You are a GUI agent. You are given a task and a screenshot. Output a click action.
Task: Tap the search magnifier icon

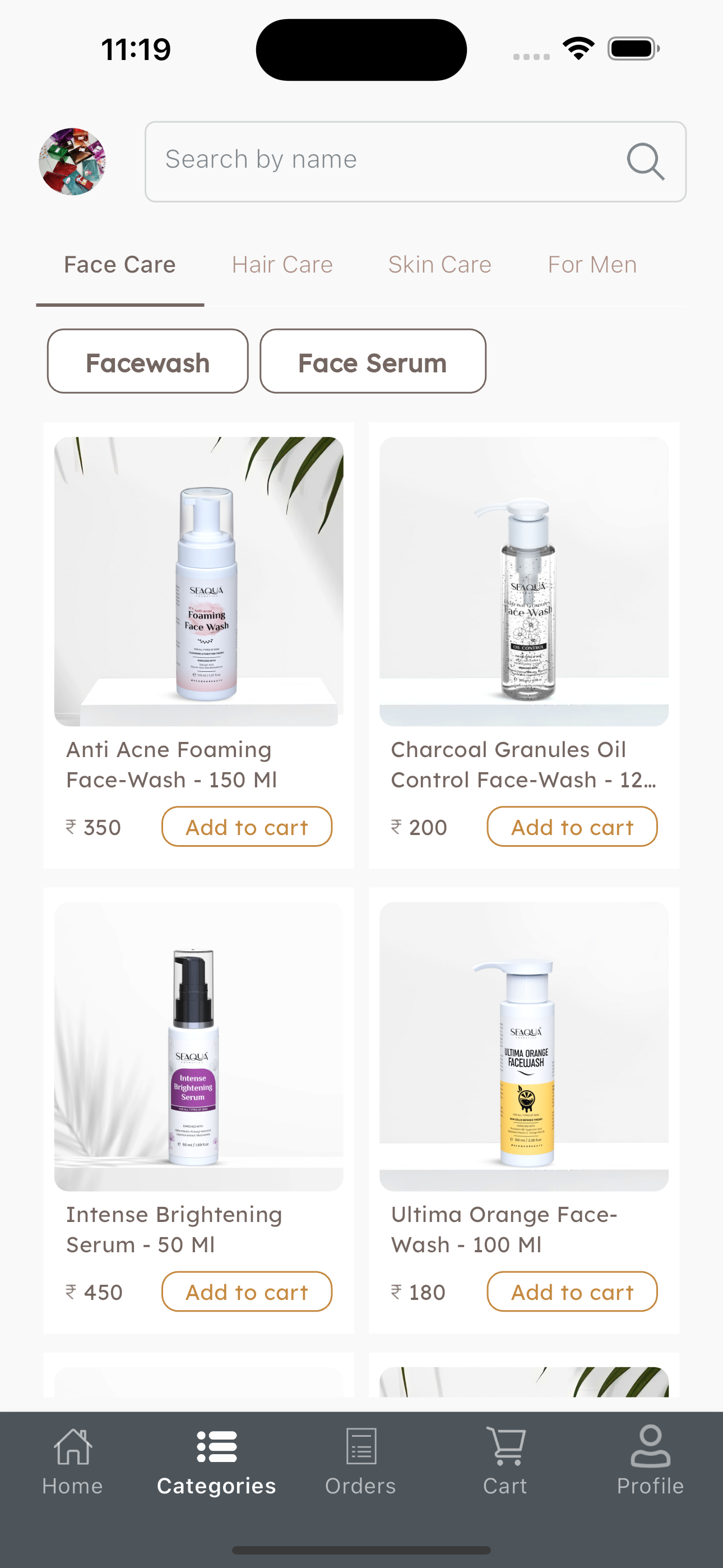(645, 162)
